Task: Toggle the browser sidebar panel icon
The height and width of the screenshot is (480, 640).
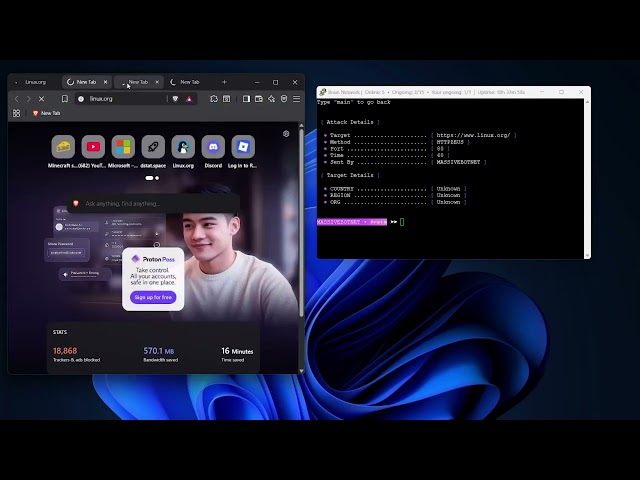Action: (x=246, y=99)
